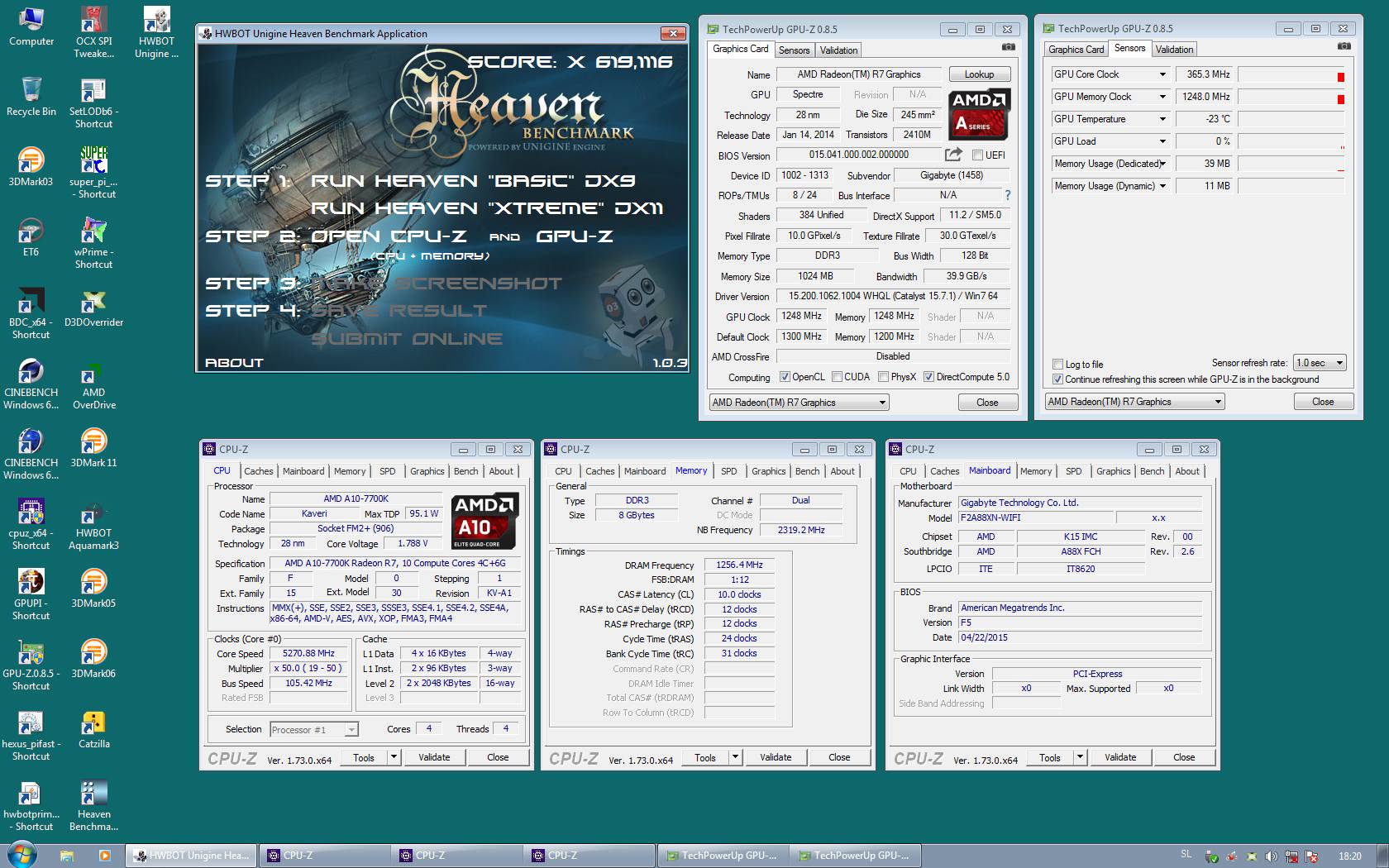Open the Sensor refresh rate dropdown

coord(1320,363)
